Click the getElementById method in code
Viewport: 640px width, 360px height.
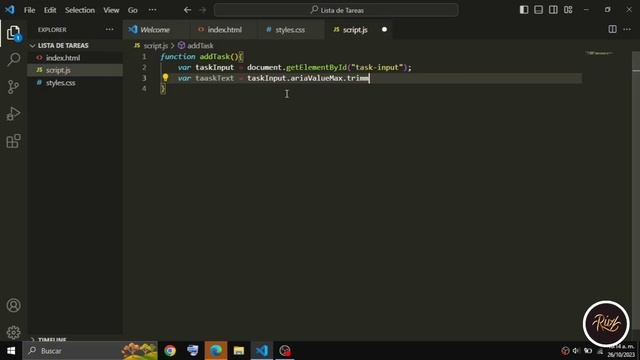[316, 67]
